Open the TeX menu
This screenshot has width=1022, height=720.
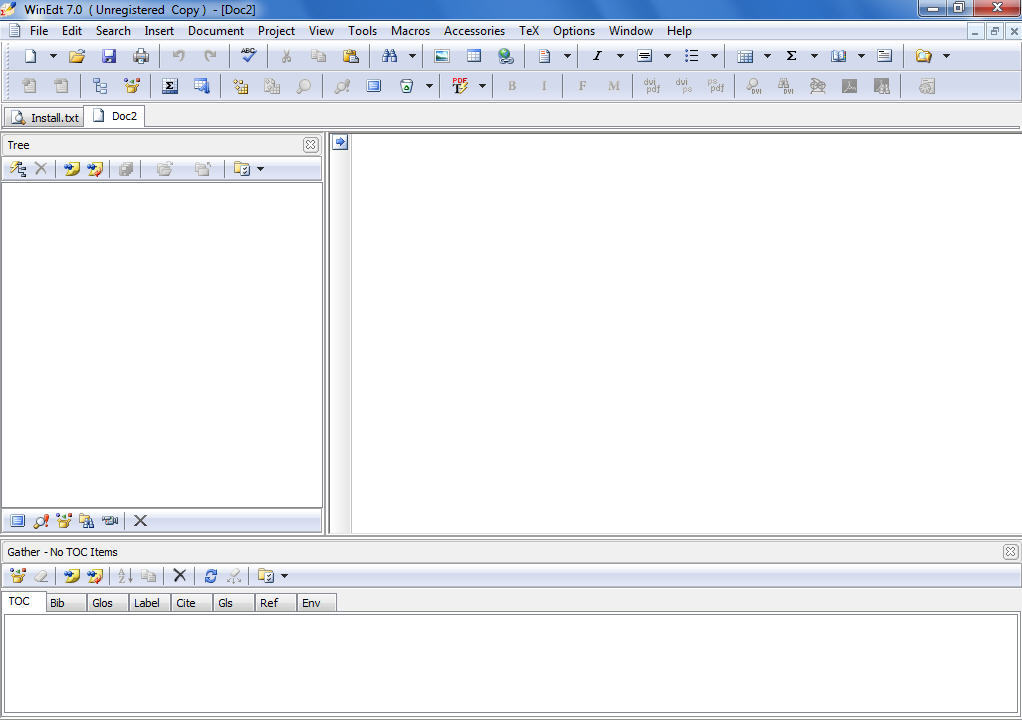[x=529, y=31]
